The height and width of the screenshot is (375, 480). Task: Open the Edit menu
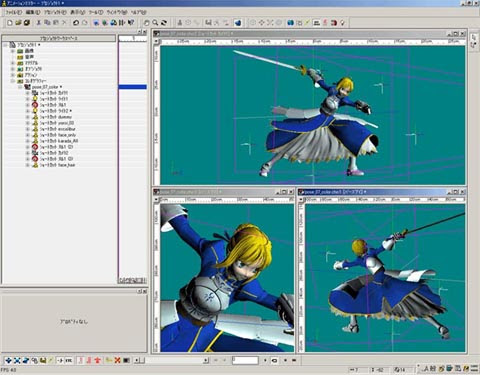pyautogui.click(x=33, y=12)
